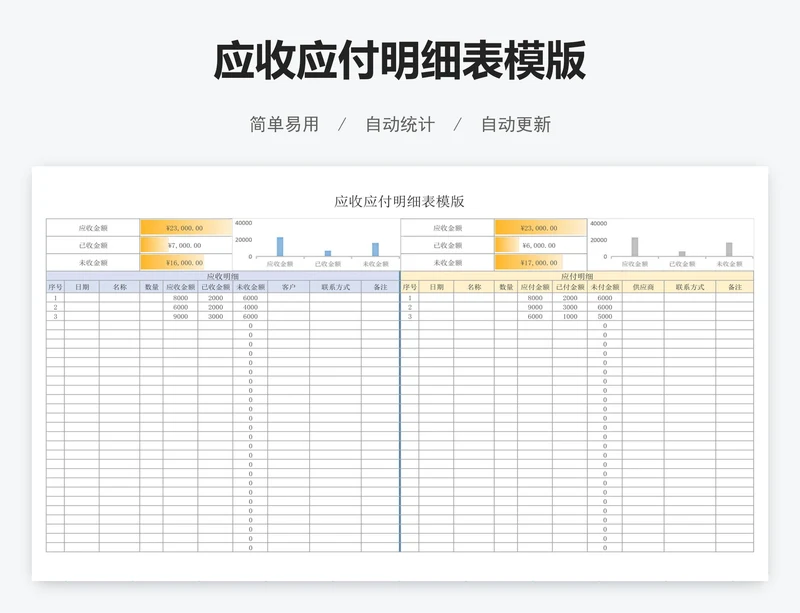Image resolution: width=800 pixels, height=613 pixels.
Task: Select the 9000 cell in 应付明细 row 2
Action: [535, 307]
